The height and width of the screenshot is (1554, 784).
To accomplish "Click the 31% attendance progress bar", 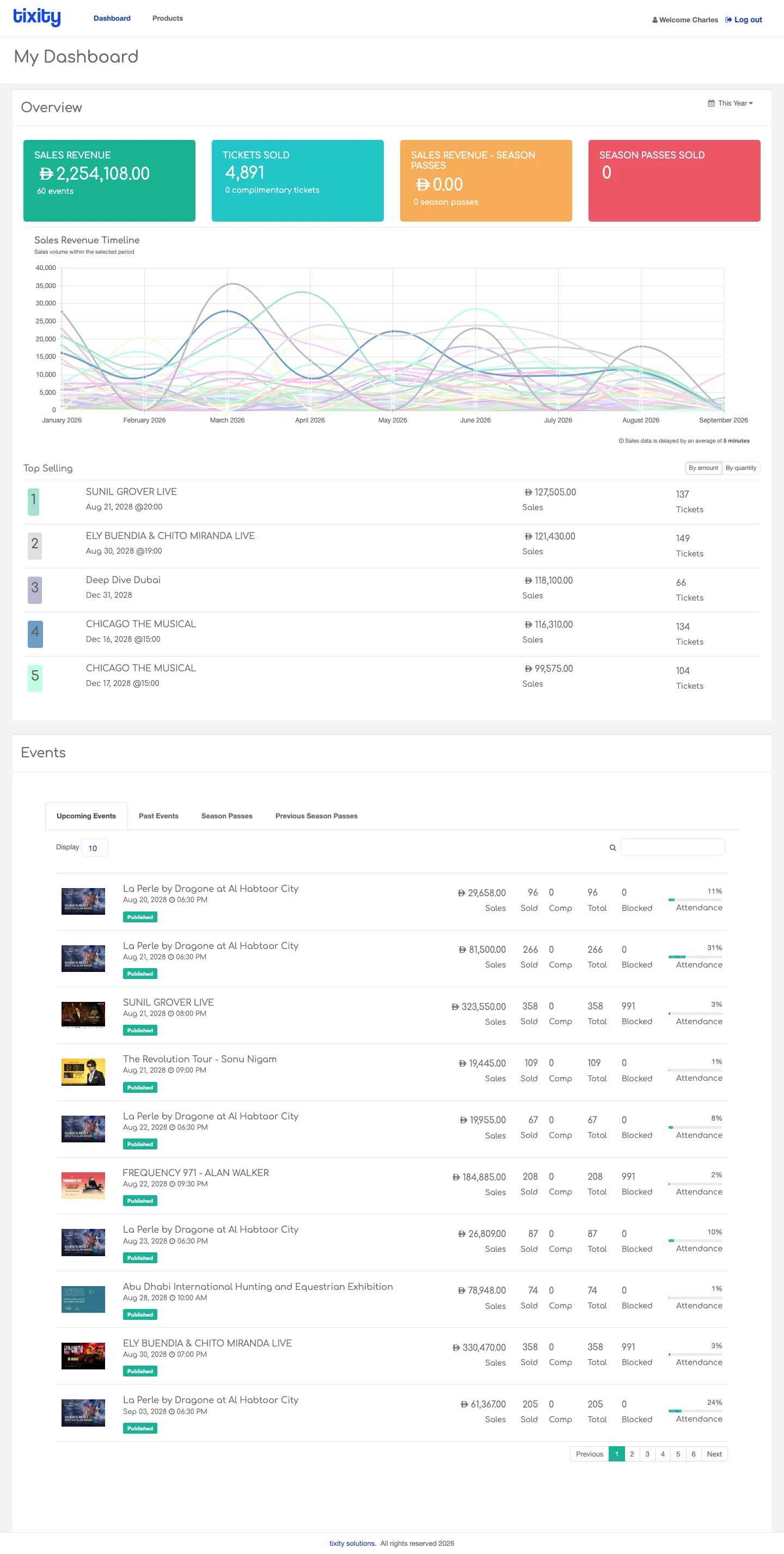I will pos(695,957).
